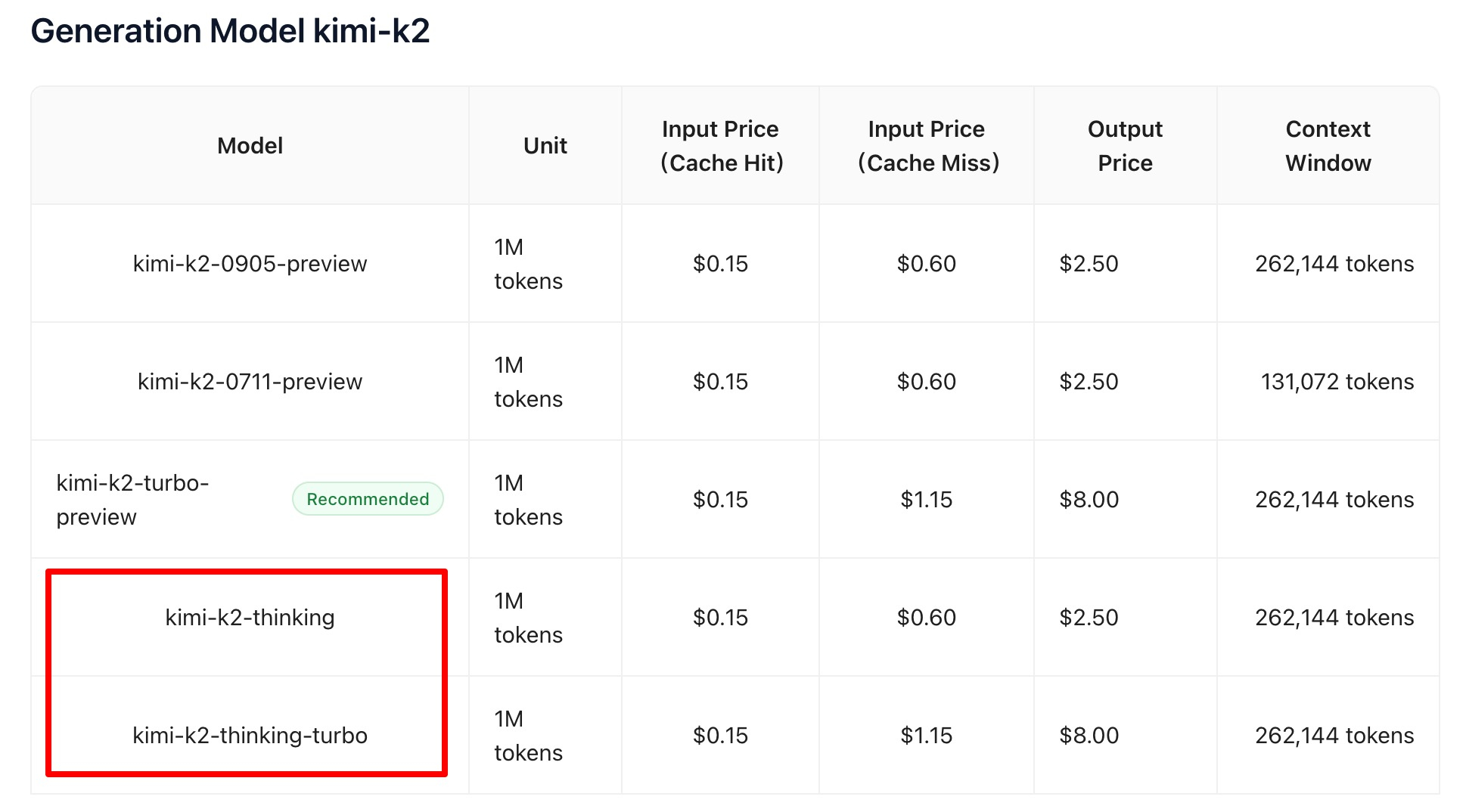Image resolution: width=1466 pixels, height=812 pixels.
Task: Click the kimi-k2-thinking-turbo model cell
Action: click(250, 736)
